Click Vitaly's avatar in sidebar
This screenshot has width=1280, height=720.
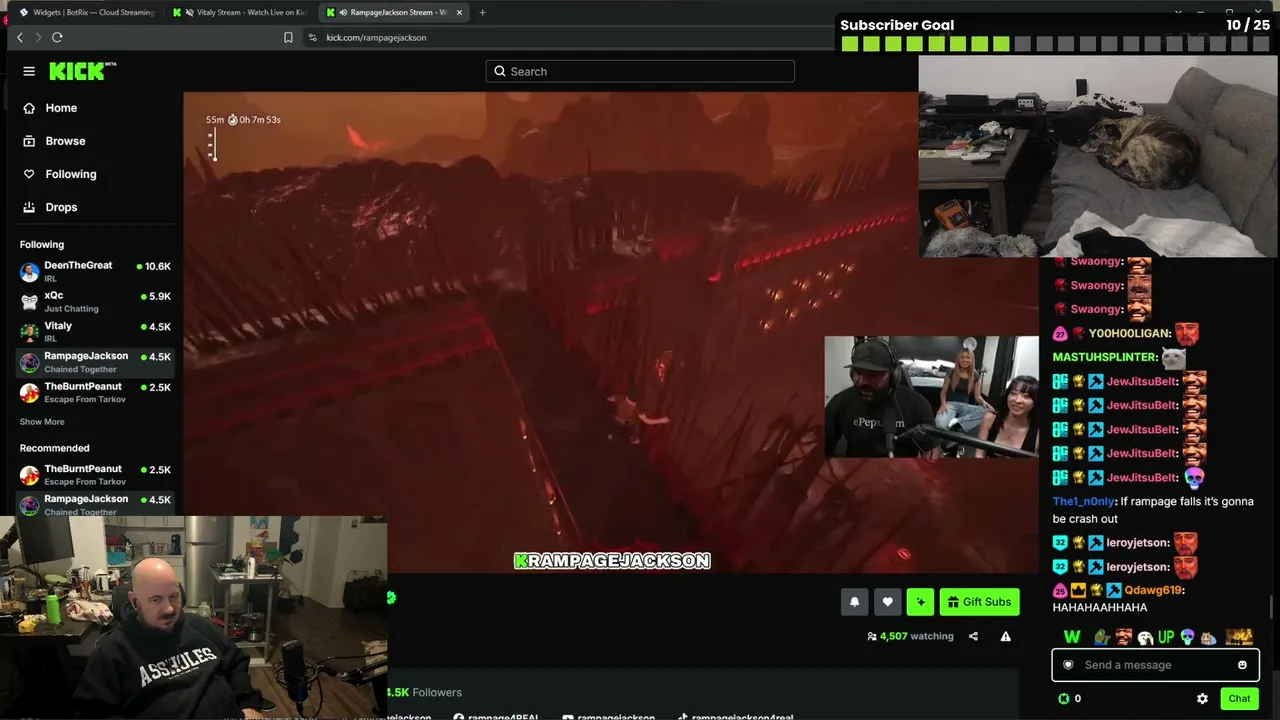(30, 332)
